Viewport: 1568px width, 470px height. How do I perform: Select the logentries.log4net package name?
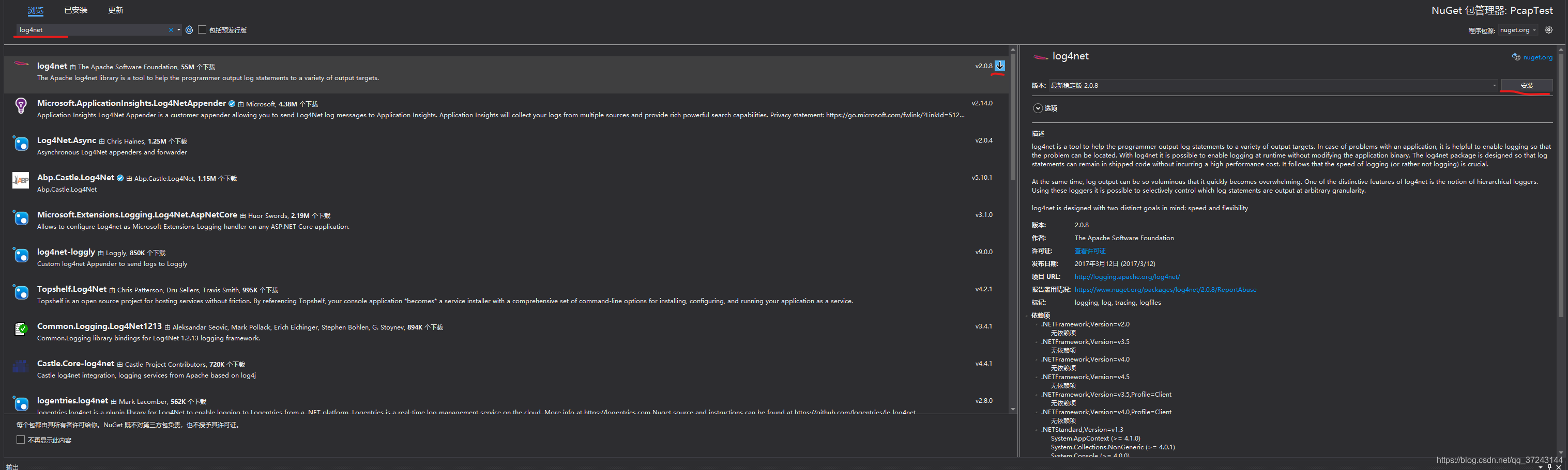coord(72,401)
